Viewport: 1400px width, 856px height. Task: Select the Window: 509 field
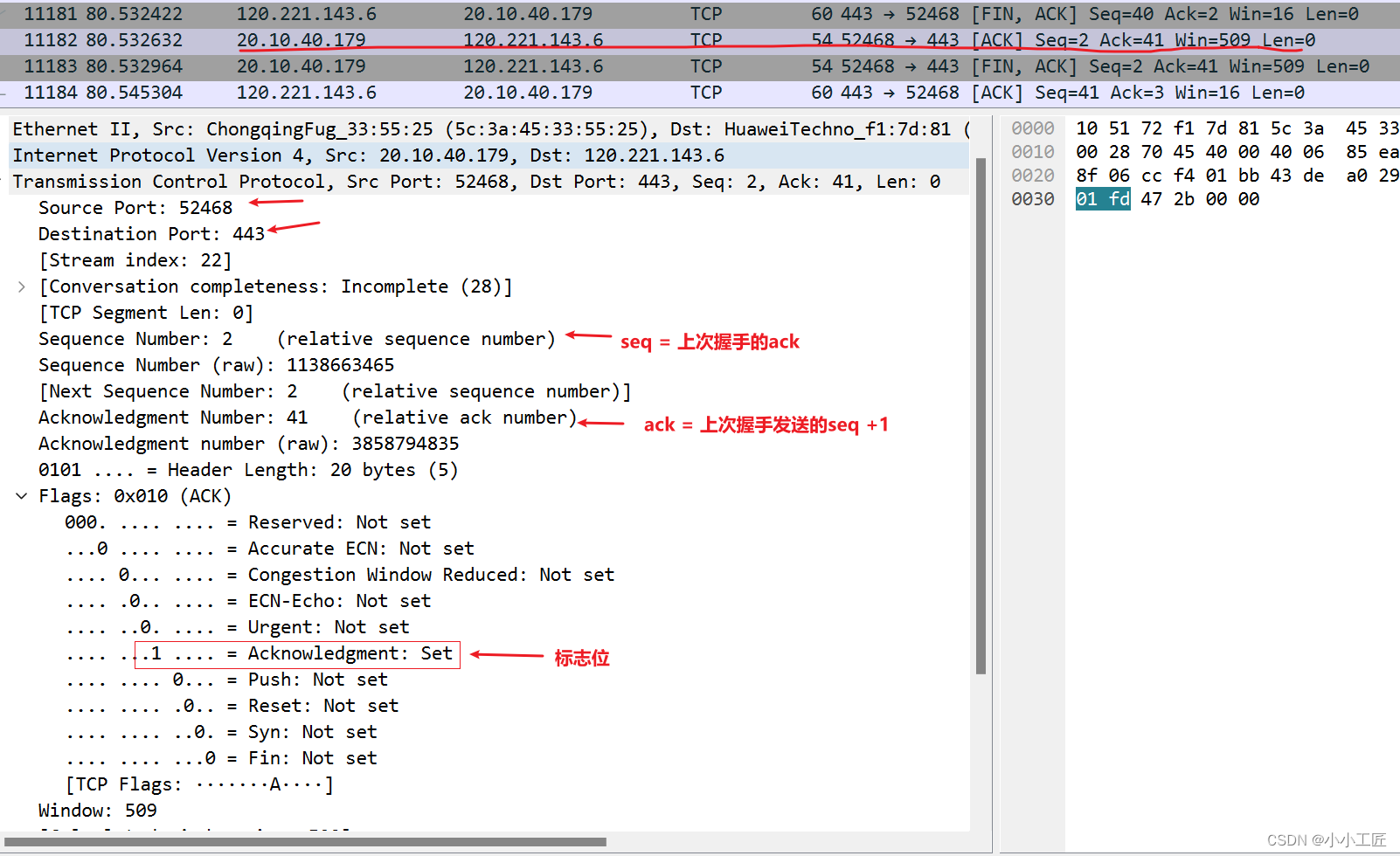pyautogui.click(x=98, y=811)
